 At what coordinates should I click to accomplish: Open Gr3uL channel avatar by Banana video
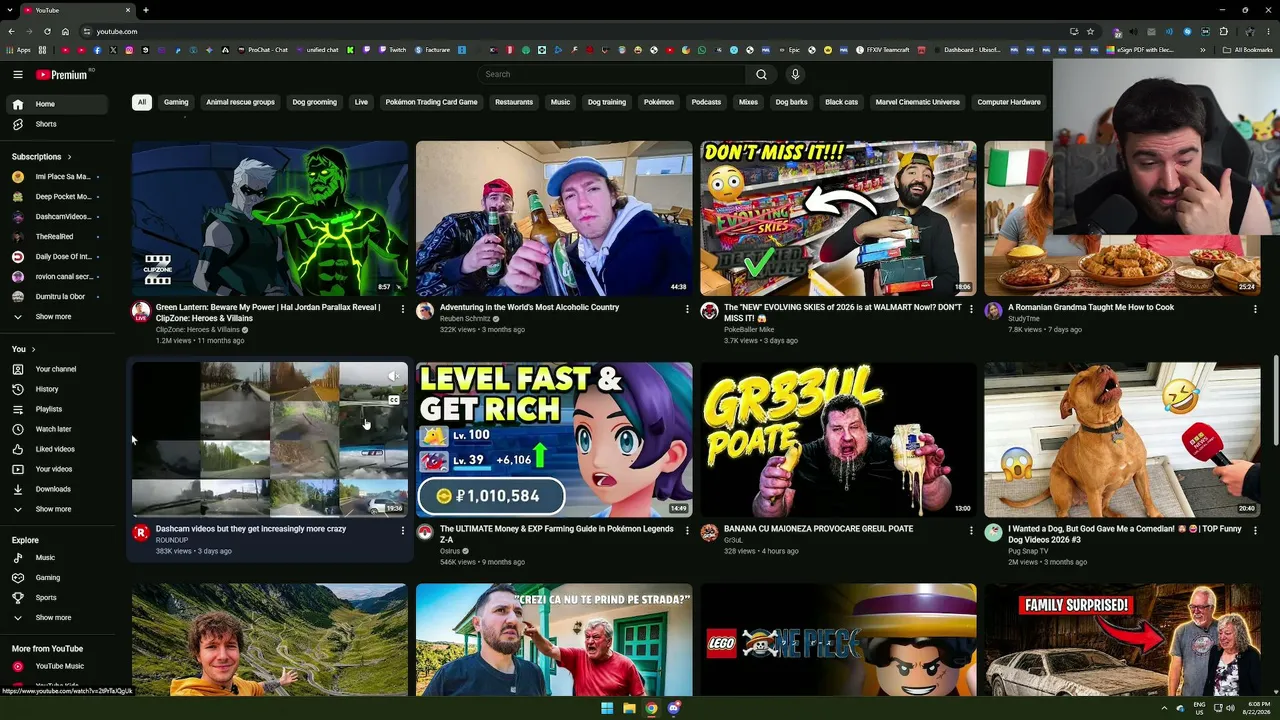pyautogui.click(x=709, y=533)
